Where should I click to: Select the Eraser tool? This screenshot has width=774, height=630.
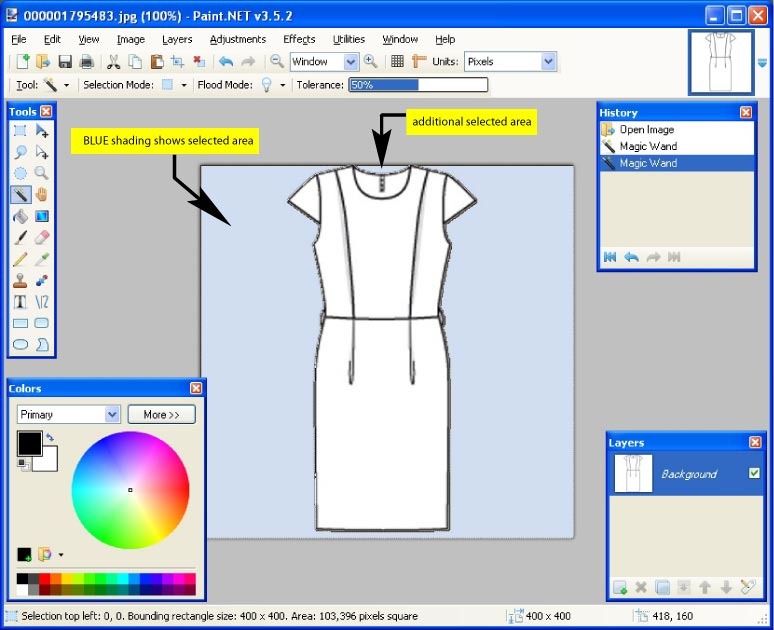[42, 238]
